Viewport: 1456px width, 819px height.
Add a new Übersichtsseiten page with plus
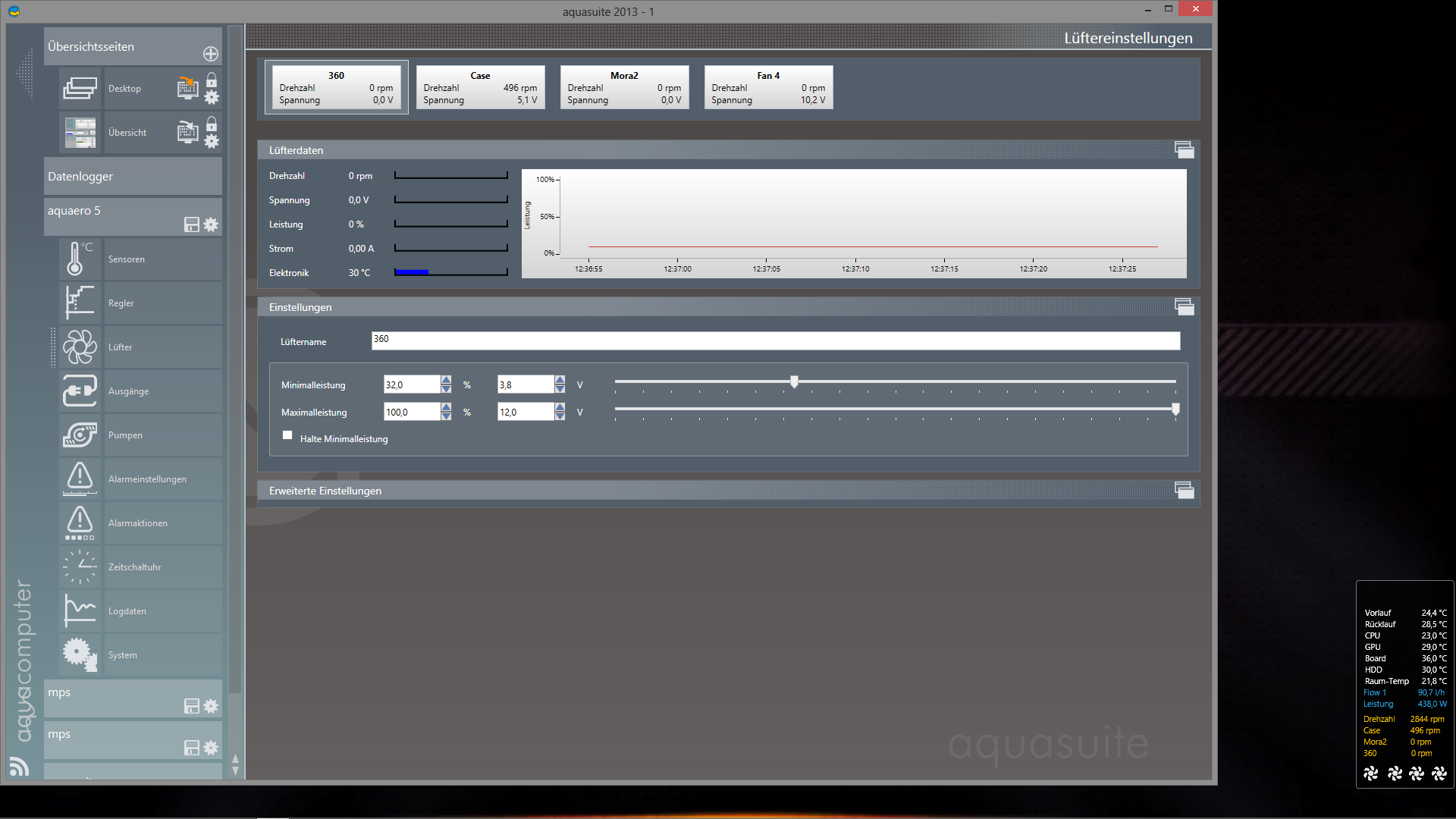click(211, 54)
